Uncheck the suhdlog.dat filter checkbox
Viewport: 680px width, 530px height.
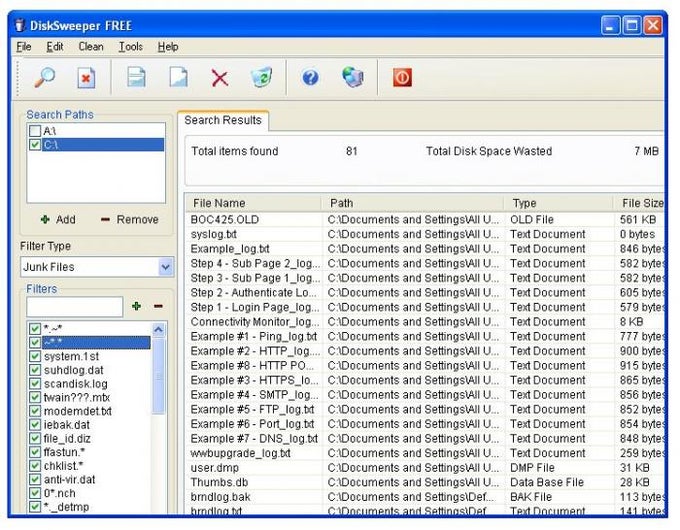coord(35,370)
